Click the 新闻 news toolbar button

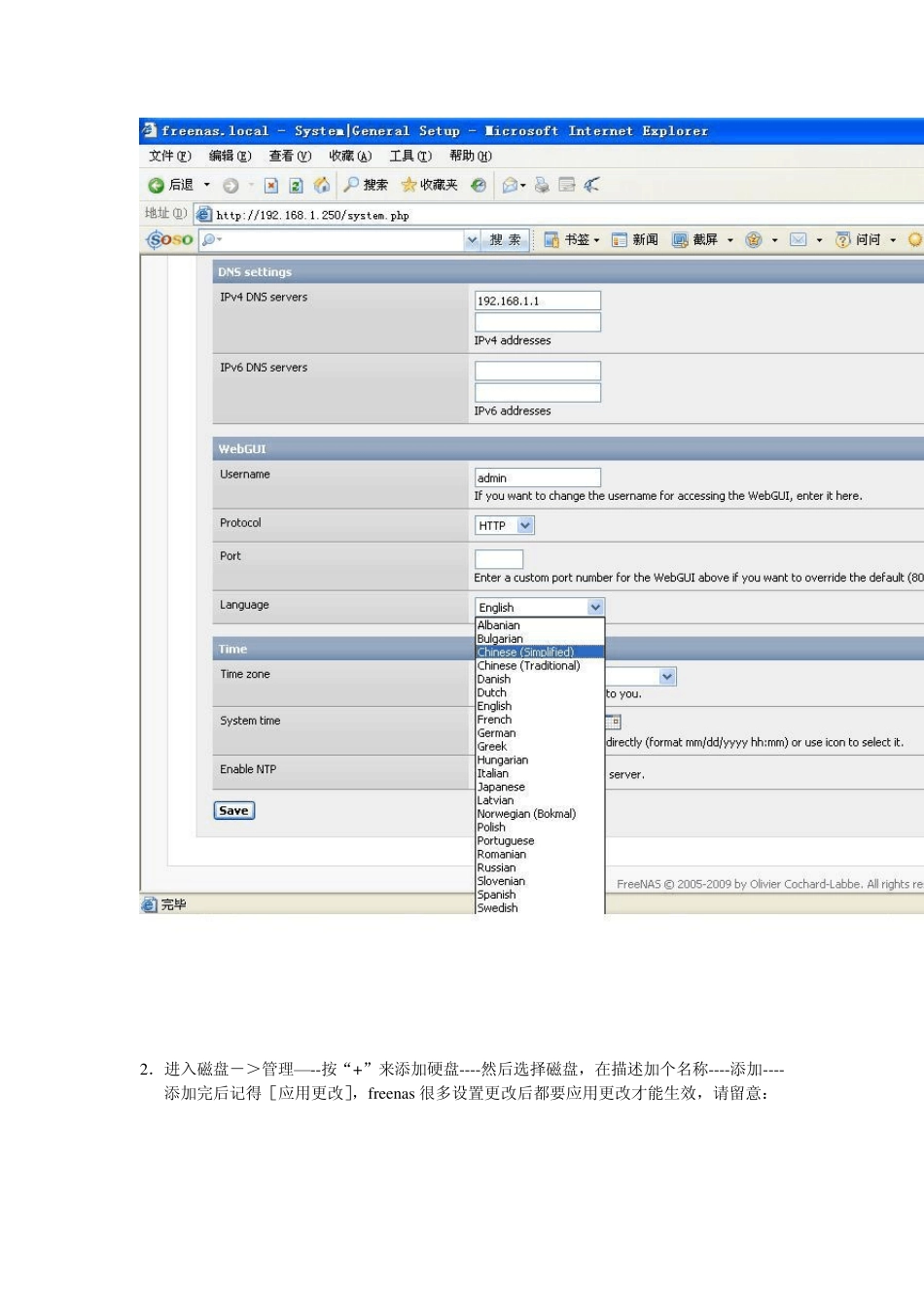[x=634, y=239]
